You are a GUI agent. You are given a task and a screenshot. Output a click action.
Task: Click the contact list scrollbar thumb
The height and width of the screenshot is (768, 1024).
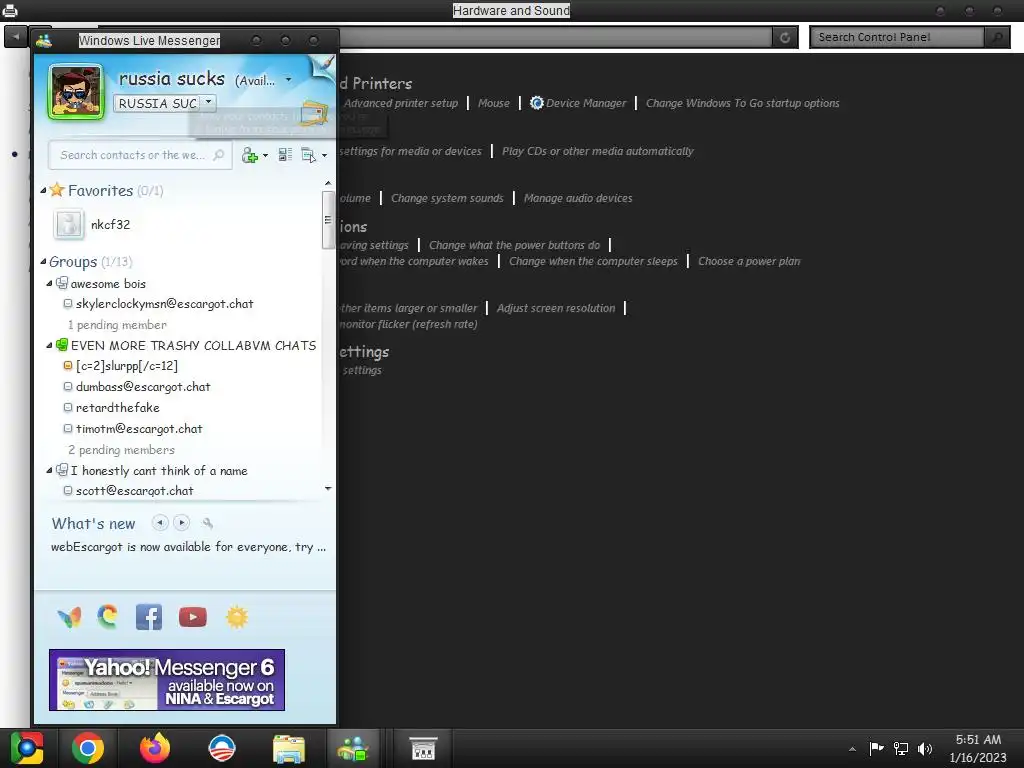(x=328, y=220)
